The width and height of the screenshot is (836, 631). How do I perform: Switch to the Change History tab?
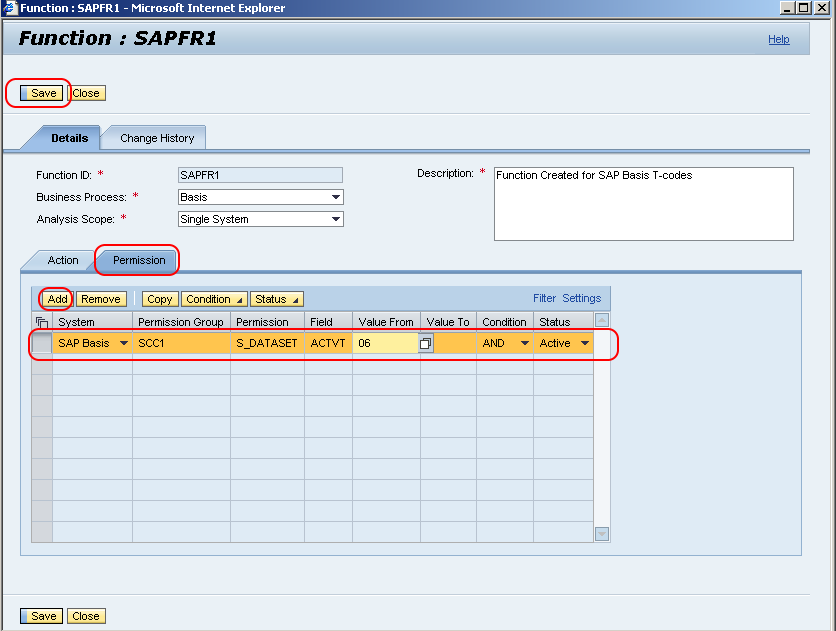click(157, 138)
